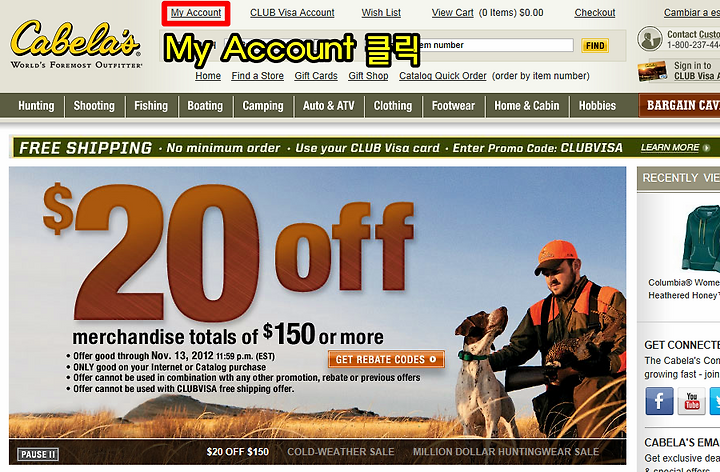Click the Contact Customer Service icon

[649, 39]
